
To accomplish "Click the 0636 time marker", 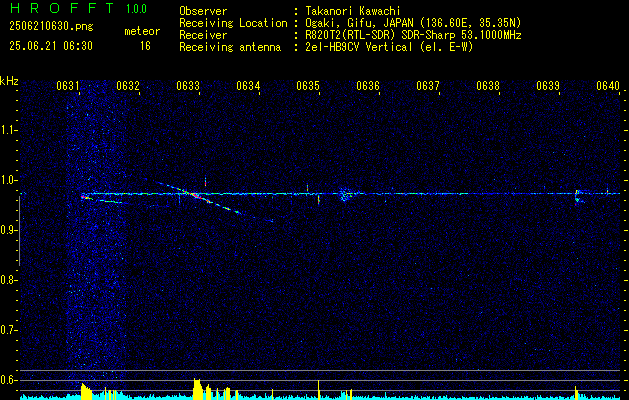I will (368, 86).
